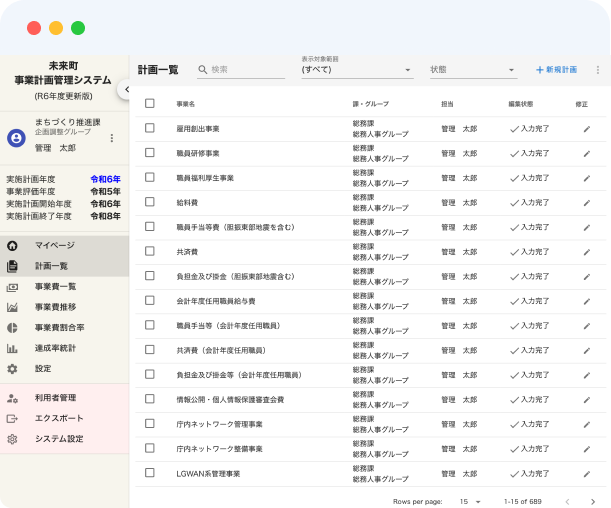Go to the next page of results

click(593, 500)
